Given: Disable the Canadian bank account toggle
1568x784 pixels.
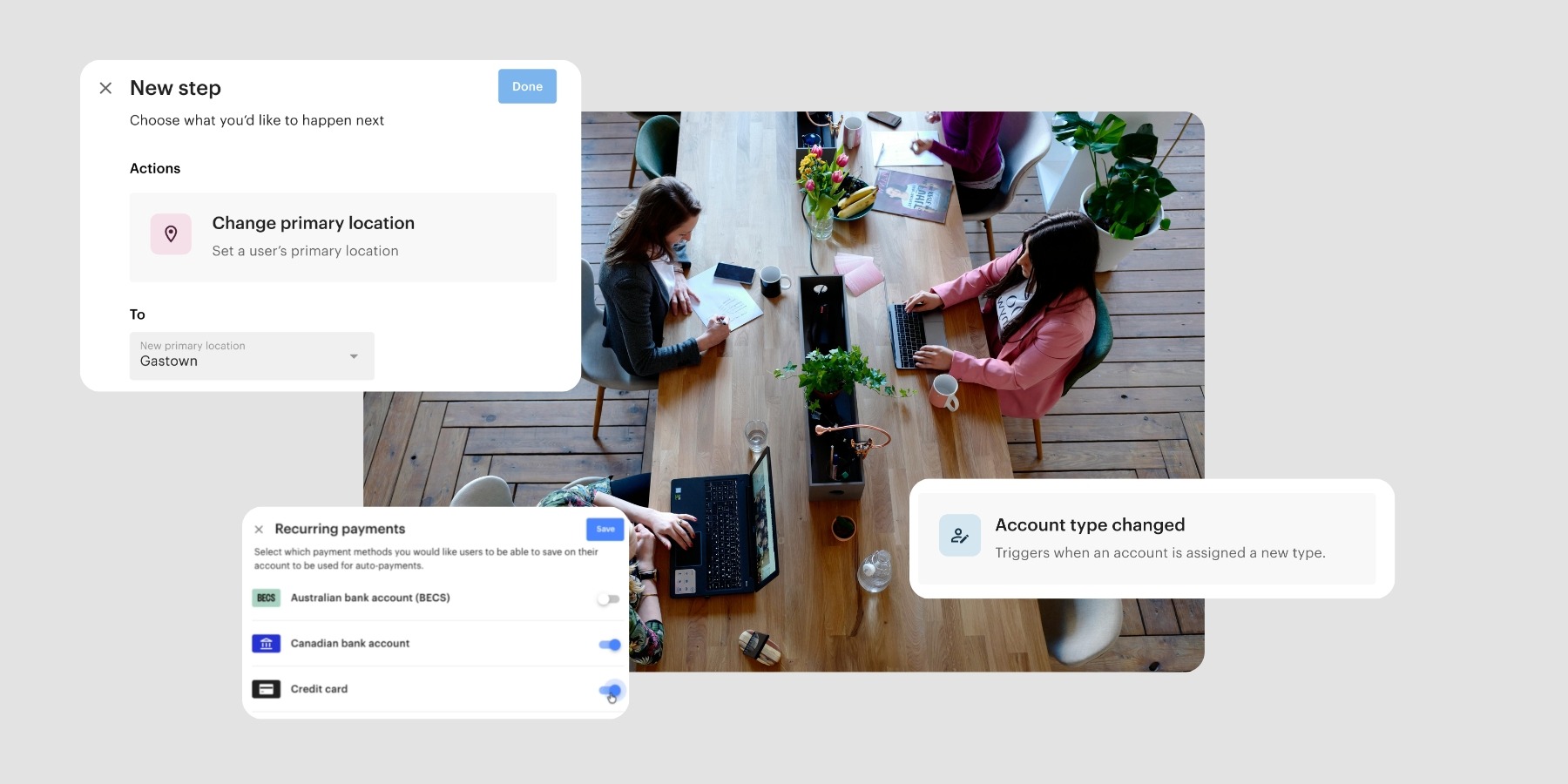Looking at the screenshot, I should (610, 645).
